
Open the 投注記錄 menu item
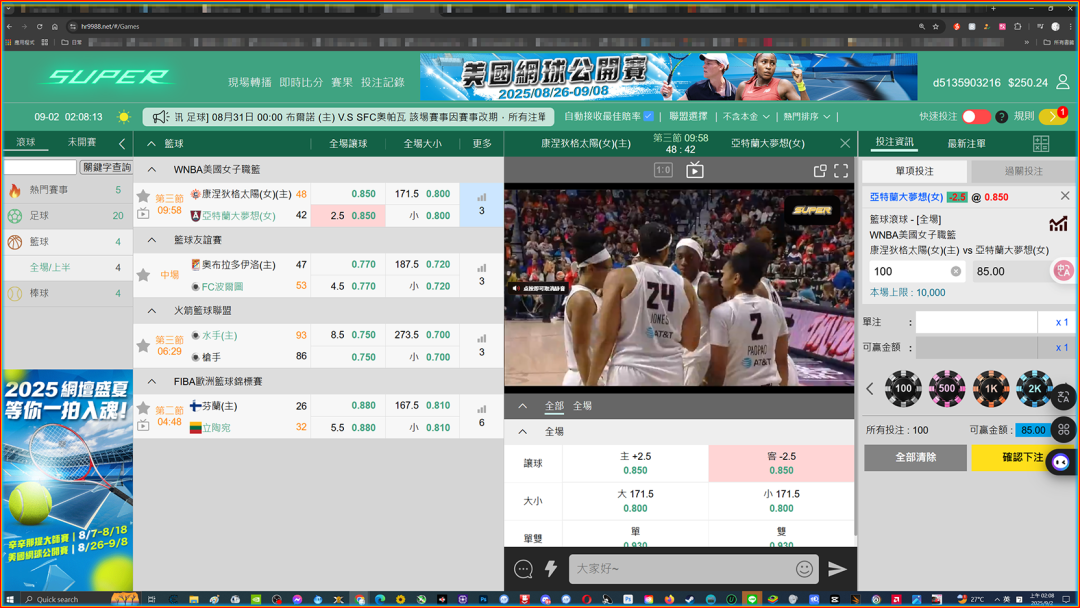(x=382, y=82)
